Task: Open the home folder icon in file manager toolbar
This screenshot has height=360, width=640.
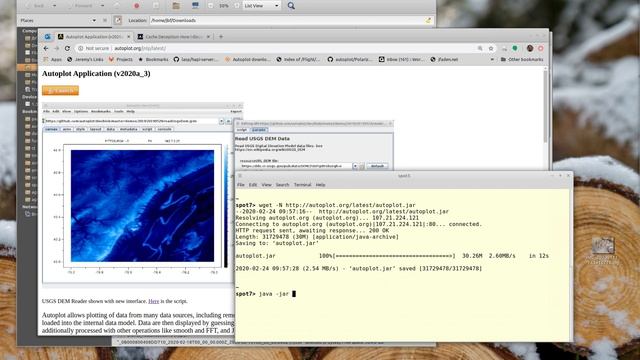Action: click(176, 6)
